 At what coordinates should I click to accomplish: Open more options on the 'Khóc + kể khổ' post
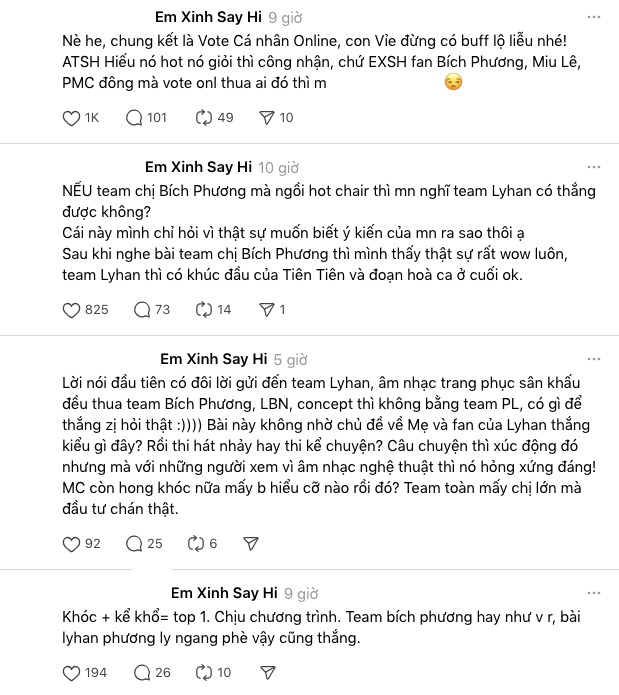point(594,592)
